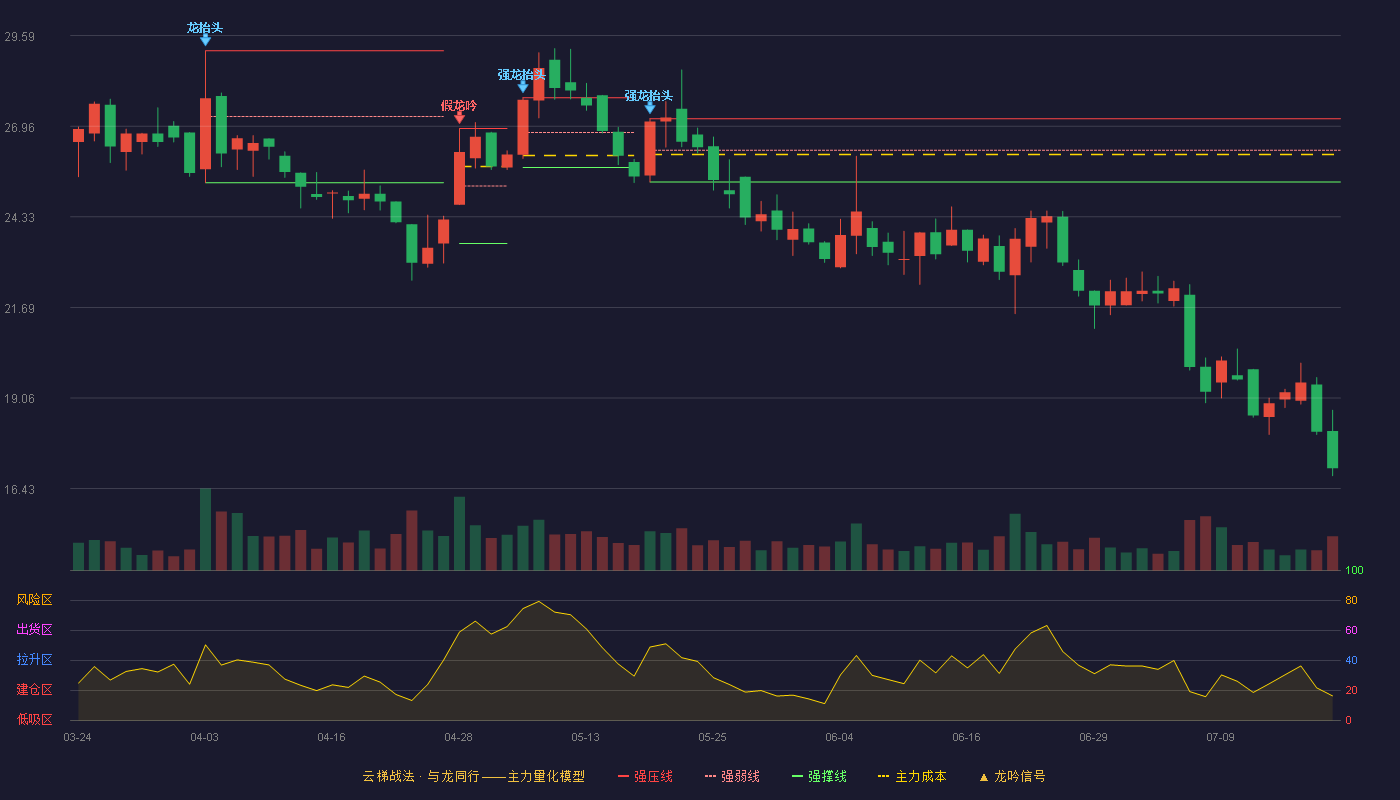Click the 05-13 date axis label
The image size is (1400, 800).
pyautogui.click(x=586, y=737)
